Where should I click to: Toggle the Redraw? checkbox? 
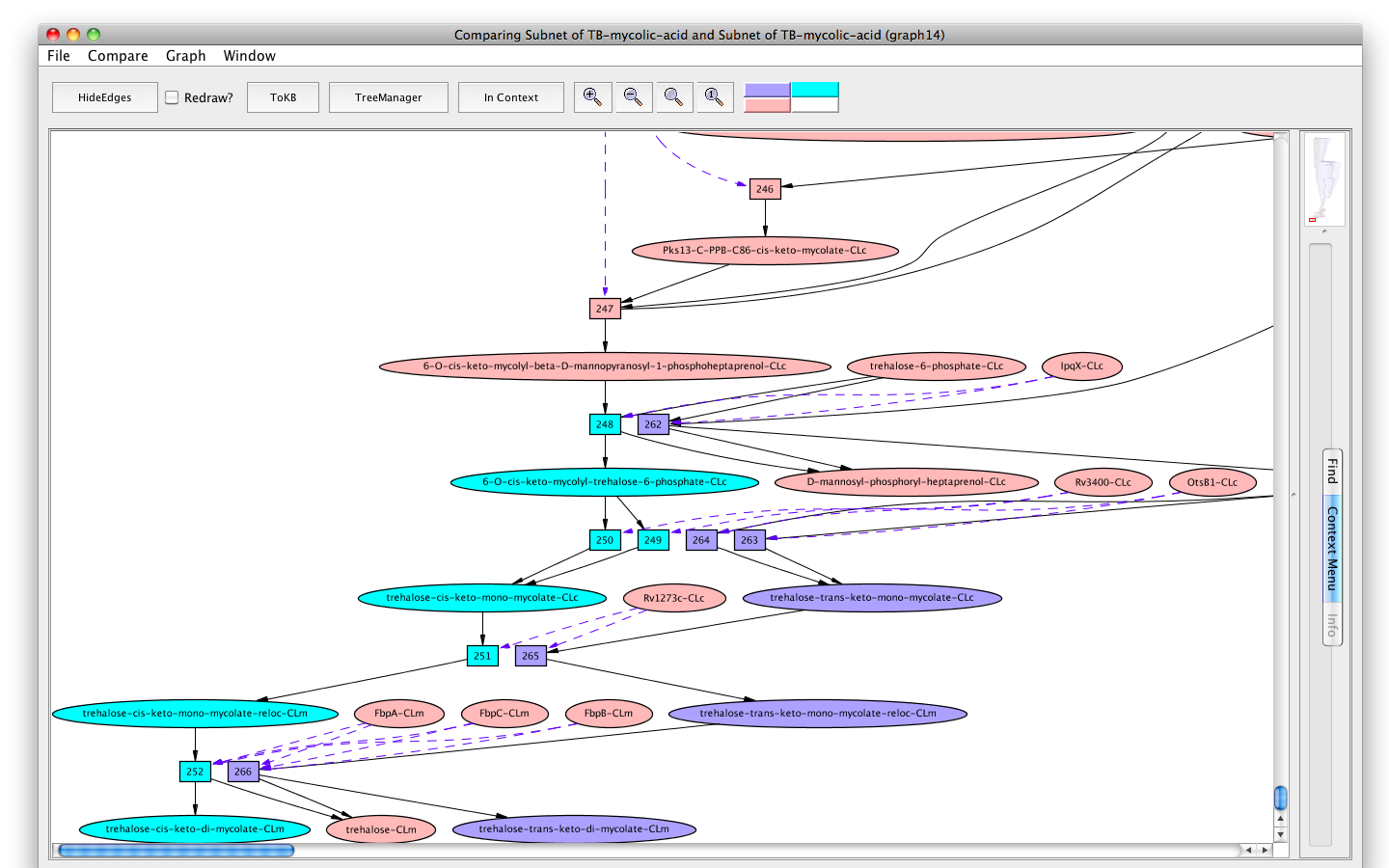(172, 97)
